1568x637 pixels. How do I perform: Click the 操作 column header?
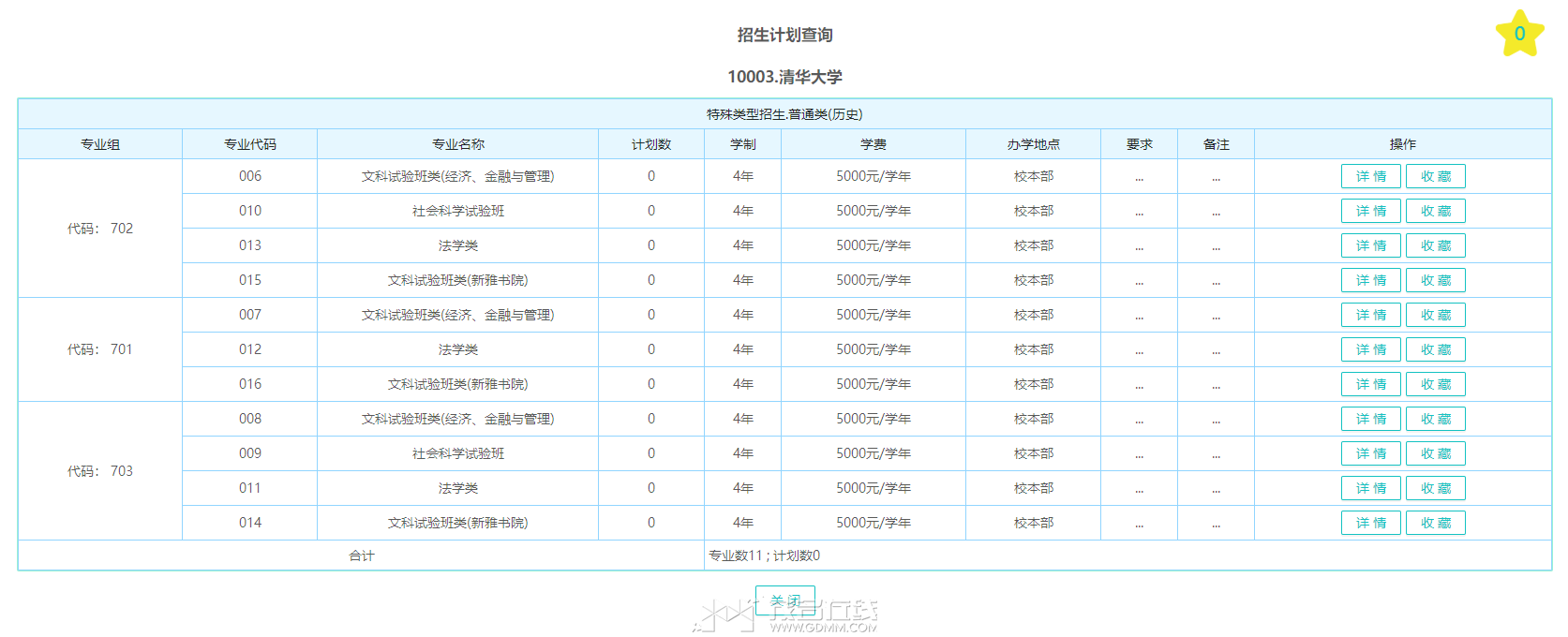pos(1403,144)
